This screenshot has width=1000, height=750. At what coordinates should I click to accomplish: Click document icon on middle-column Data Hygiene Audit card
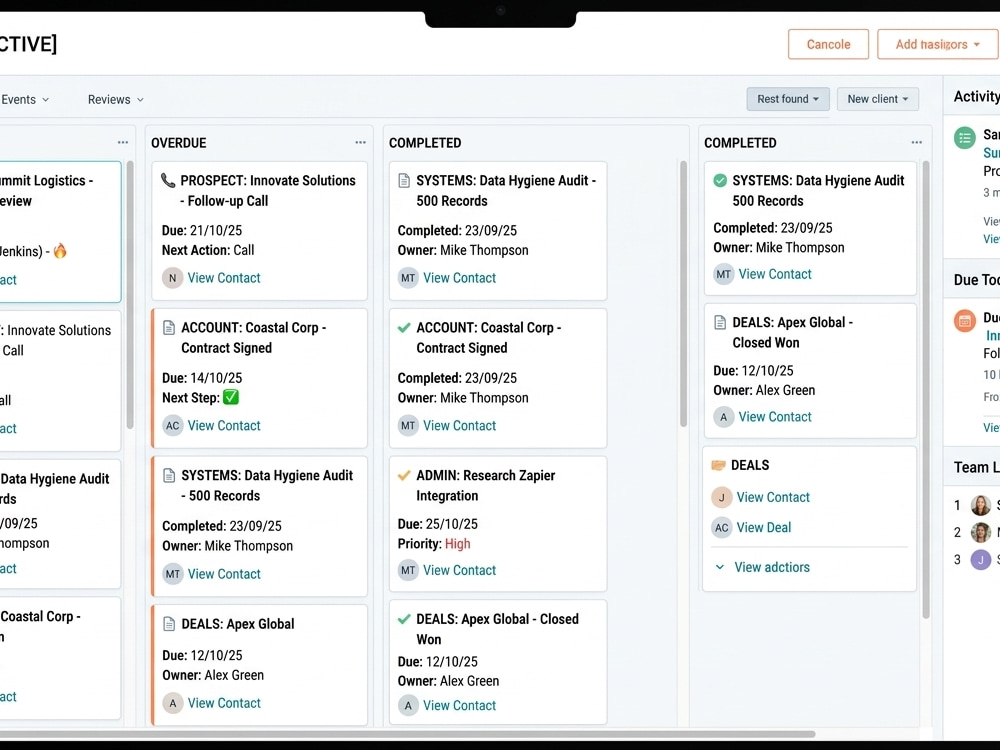click(404, 180)
